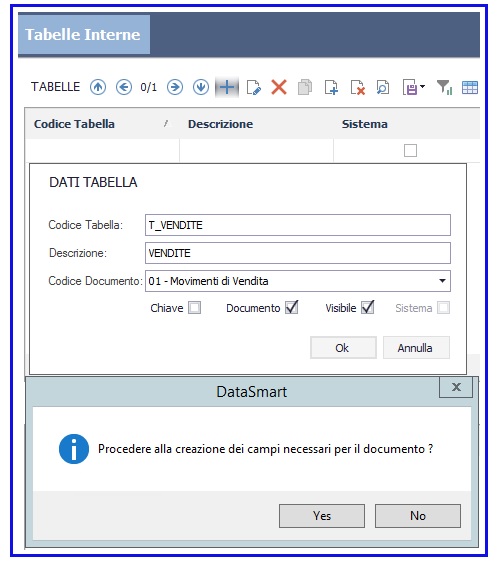Show grid view table icon
The height and width of the screenshot is (565, 501).
pos(470,88)
